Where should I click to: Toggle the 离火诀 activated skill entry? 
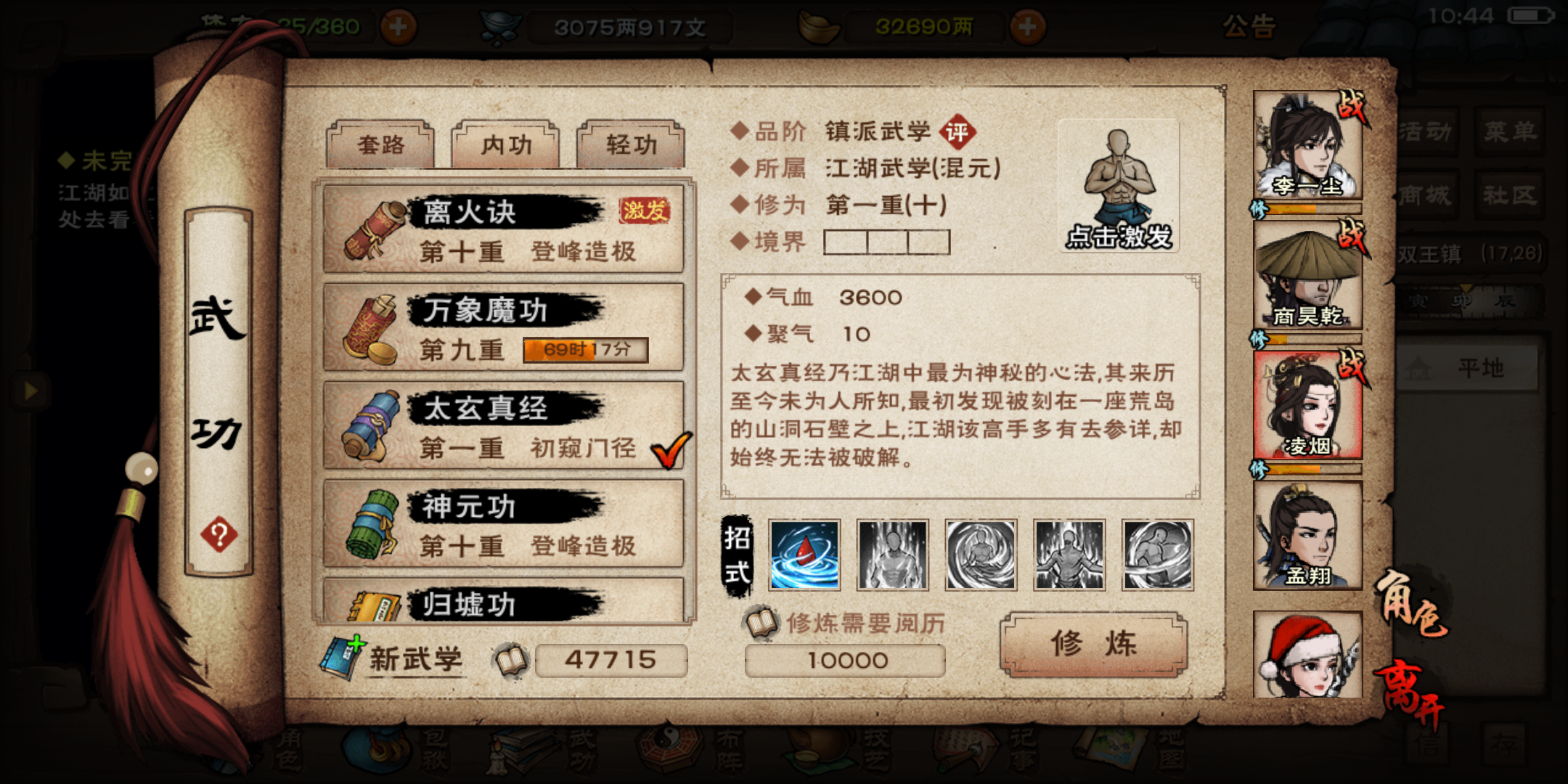(x=503, y=229)
